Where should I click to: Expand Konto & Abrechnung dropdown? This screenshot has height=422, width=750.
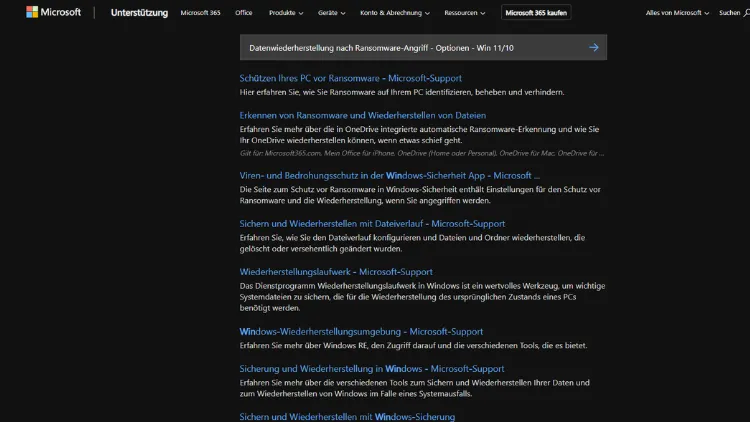[x=395, y=13]
